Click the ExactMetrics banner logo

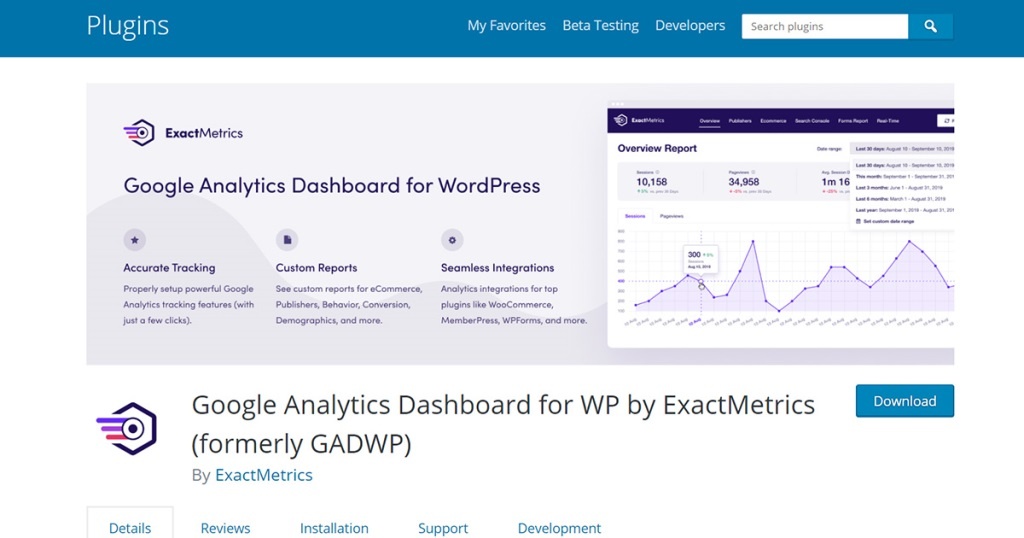click(x=183, y=133)
